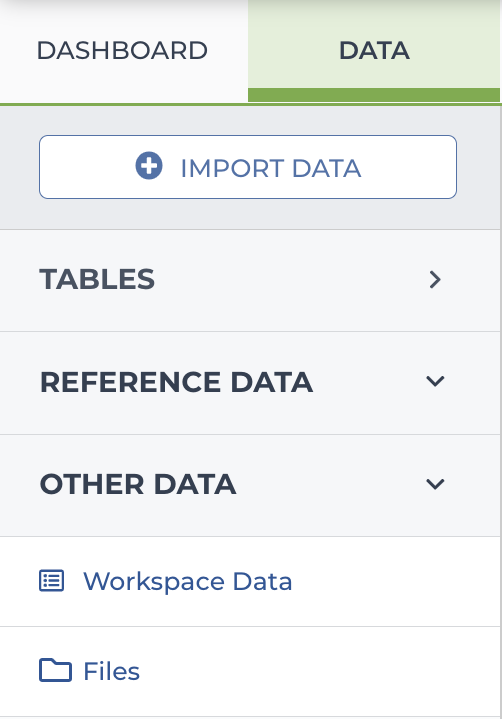This screenshot has height=719, width=502.
Task: Open the Workspace Data link
Action: point(188,581)
